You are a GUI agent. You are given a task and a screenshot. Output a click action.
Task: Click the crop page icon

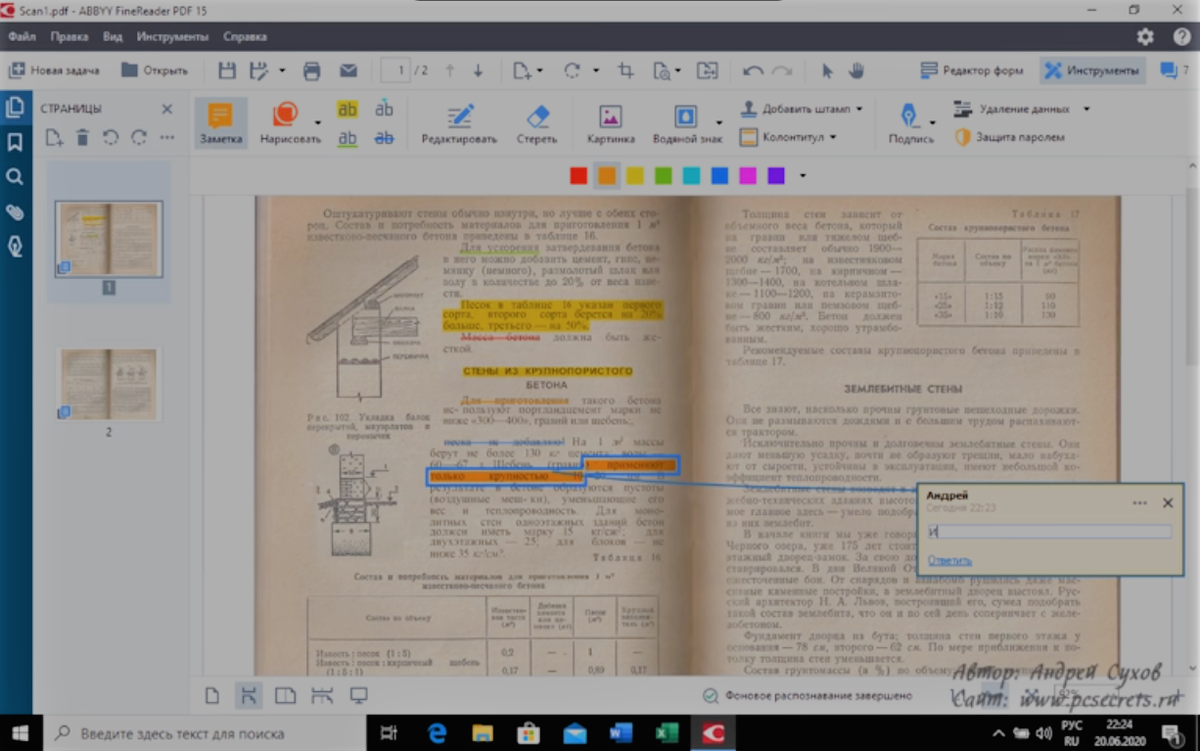click(626, 70)
